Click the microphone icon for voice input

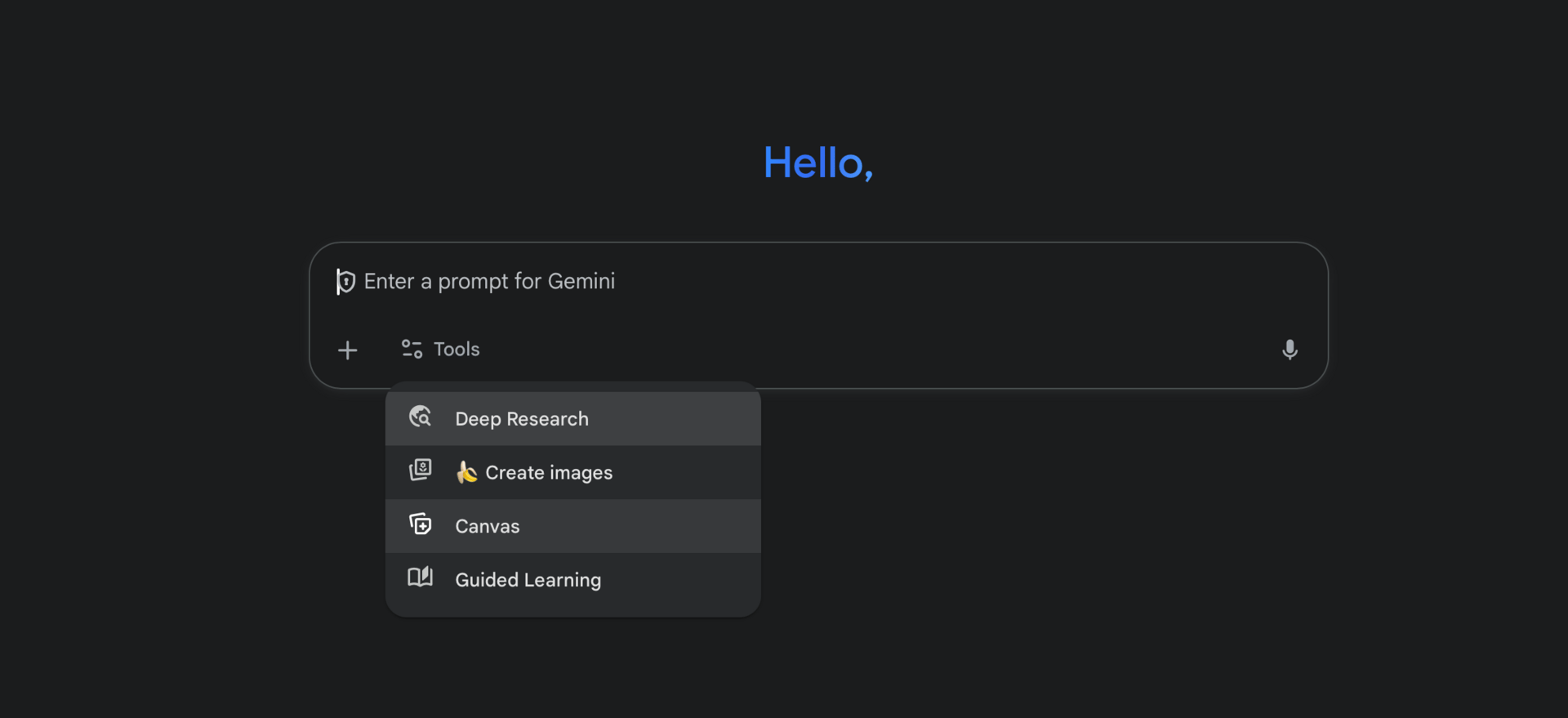point(1290,350)
